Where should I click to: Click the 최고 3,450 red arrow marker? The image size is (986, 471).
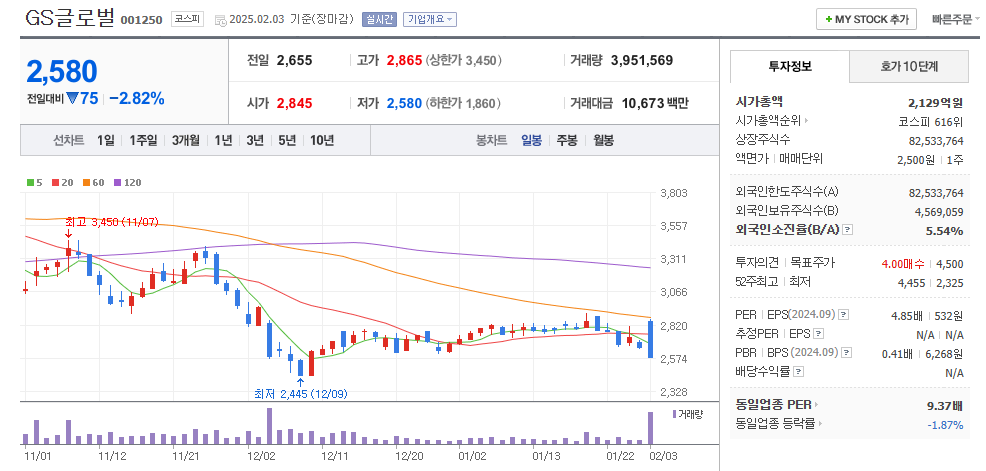click(x=68, y=234)
